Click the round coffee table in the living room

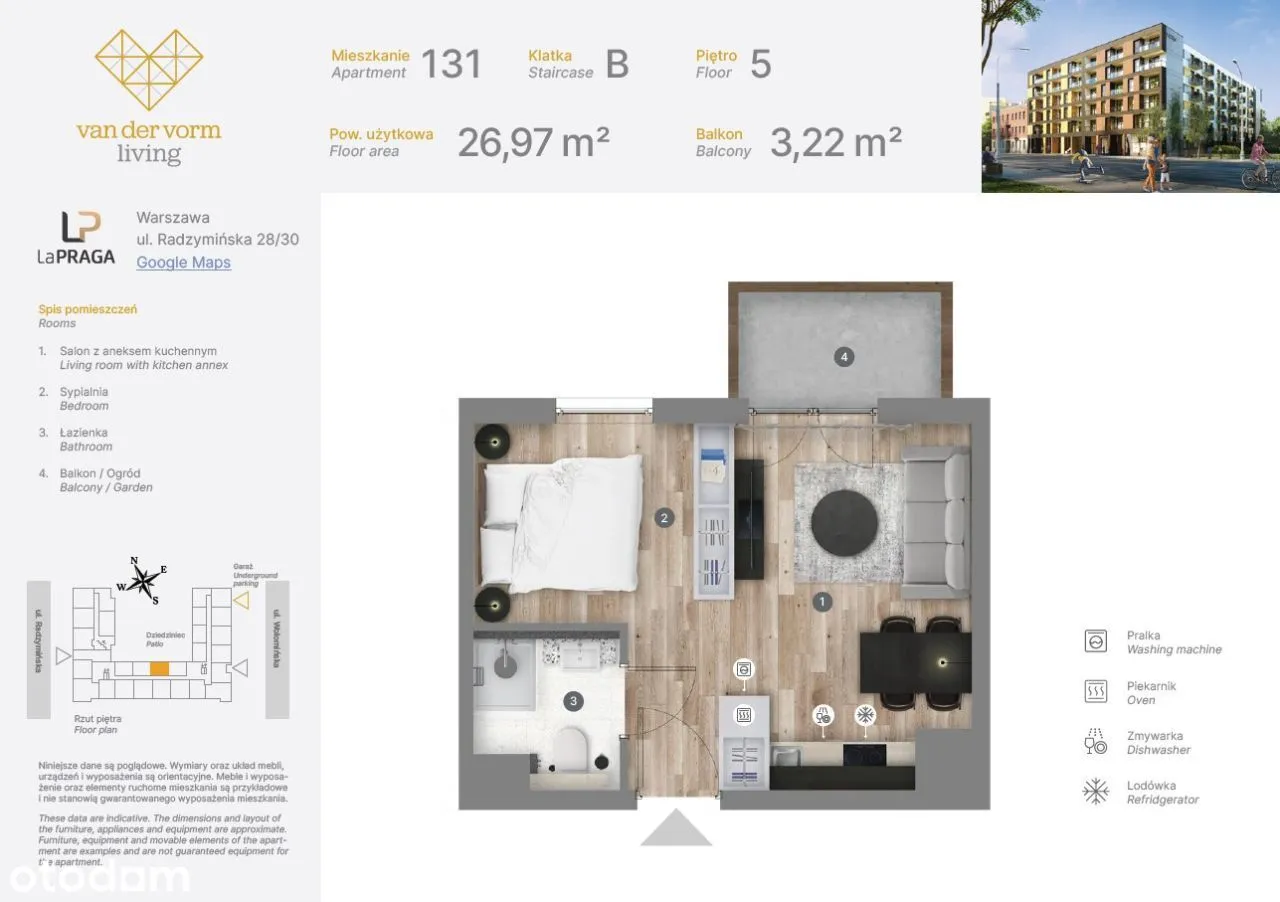click(845, 521)
